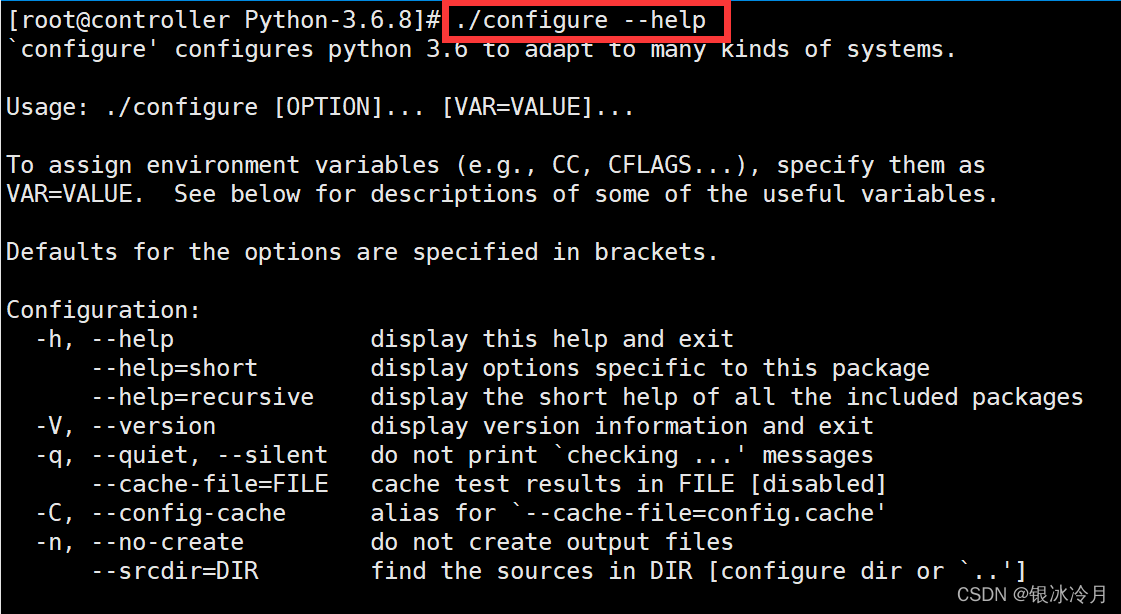Viewport: 1121px width, 614px height.
Task: Select the --help=recursive option text
Action: pos(202,397)
